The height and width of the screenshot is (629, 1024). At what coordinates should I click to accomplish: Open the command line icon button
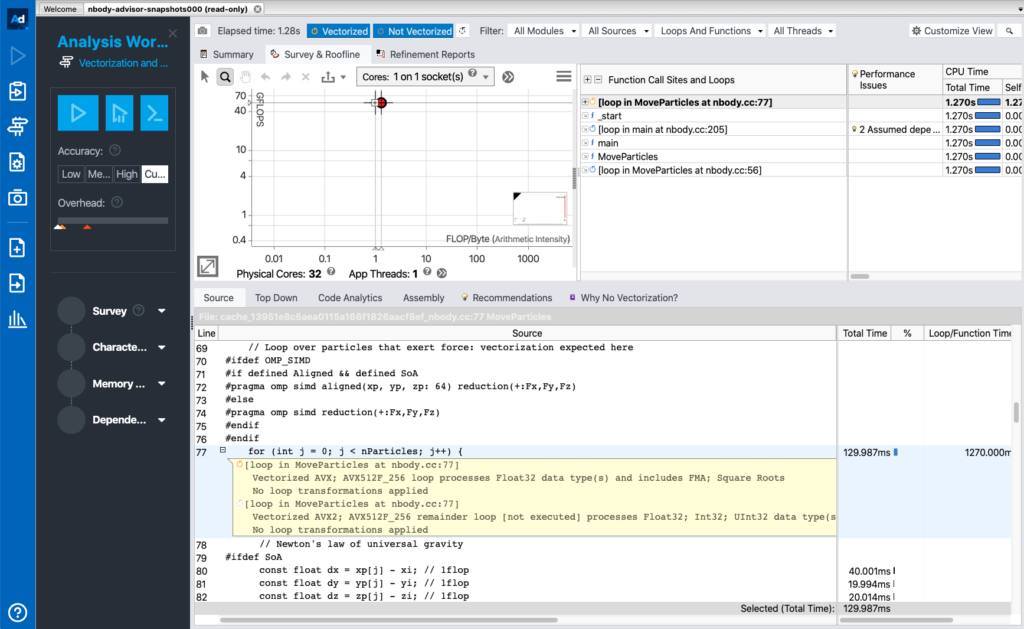click(154, 112)
